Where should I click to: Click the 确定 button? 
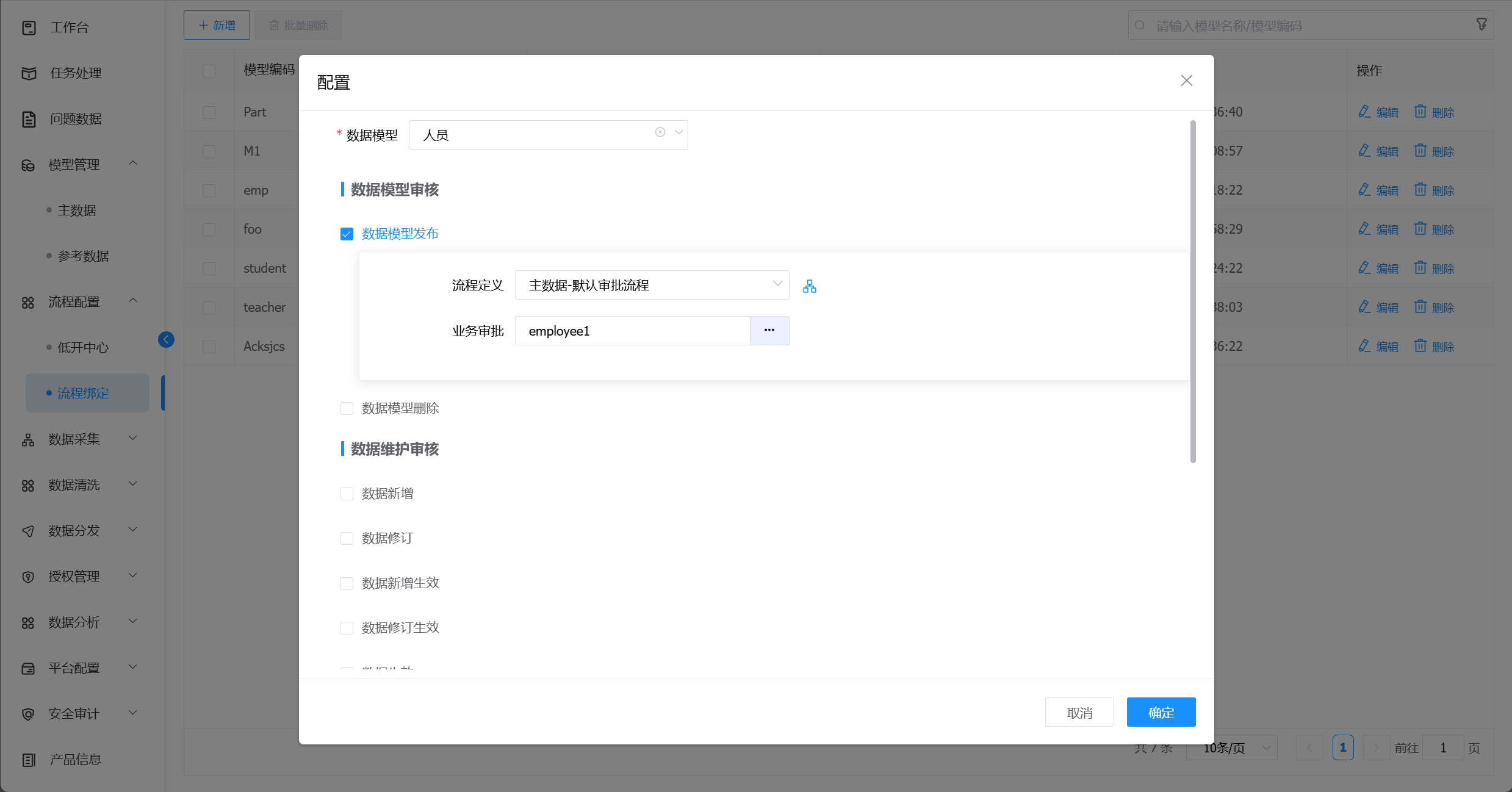(1161, 713)
